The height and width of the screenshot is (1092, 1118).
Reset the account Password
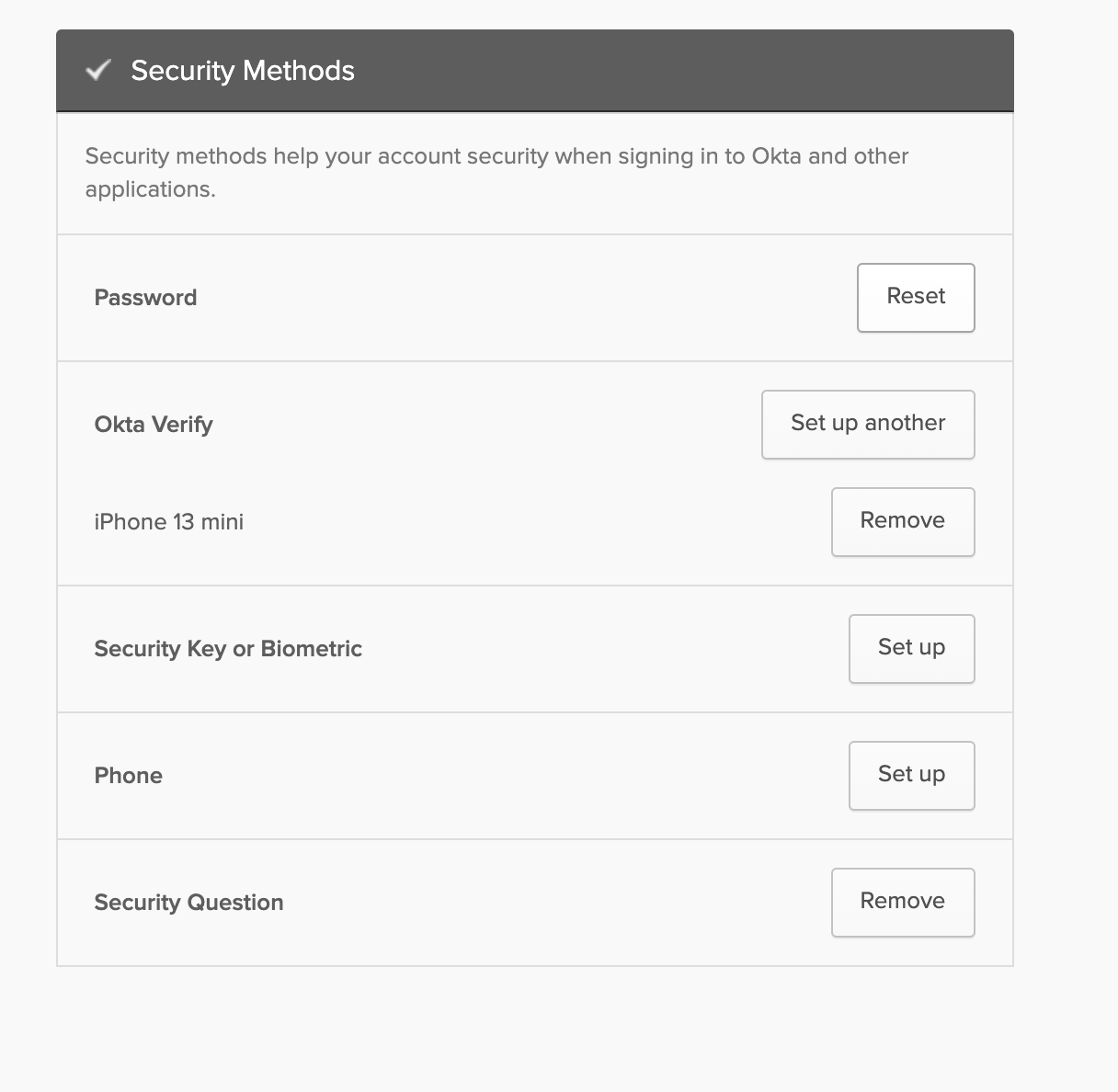[x=916, y=297]
